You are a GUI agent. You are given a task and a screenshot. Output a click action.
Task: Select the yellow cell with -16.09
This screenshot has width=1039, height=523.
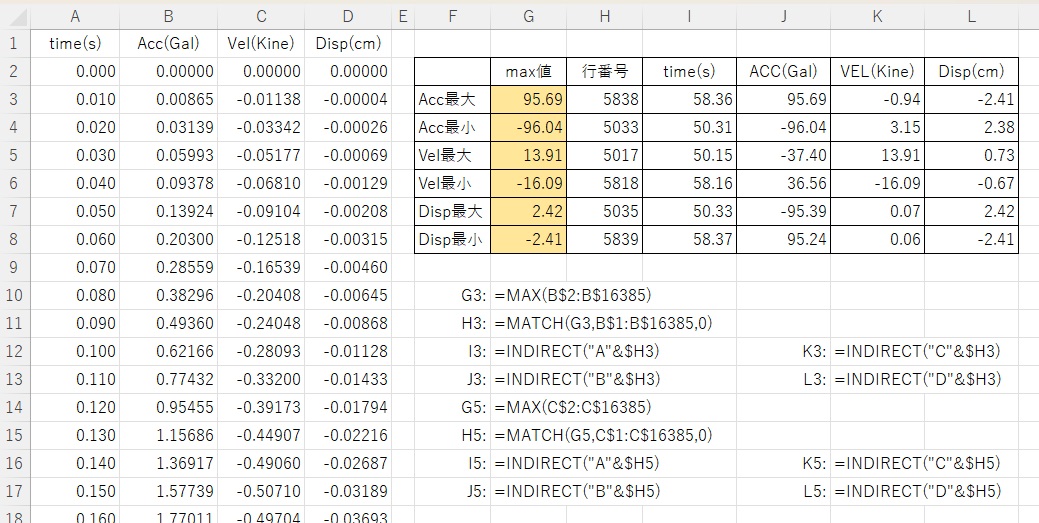click(x=528, y=184)
